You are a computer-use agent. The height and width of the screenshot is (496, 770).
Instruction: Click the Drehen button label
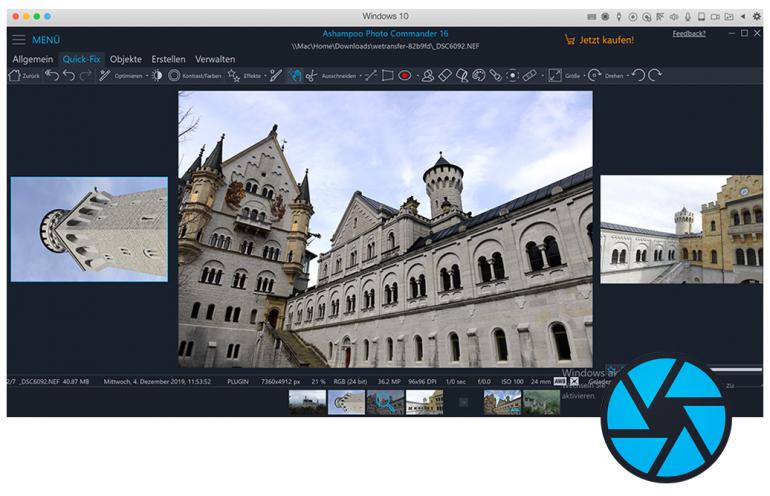pyautogui.click(x=614, y=76)
